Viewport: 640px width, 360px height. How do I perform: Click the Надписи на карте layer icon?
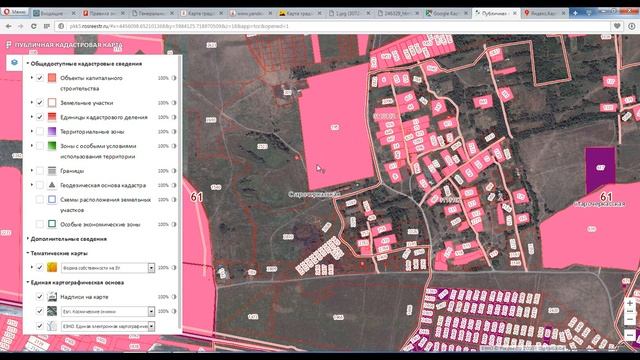pyautogui.click(x=52, y=297)
